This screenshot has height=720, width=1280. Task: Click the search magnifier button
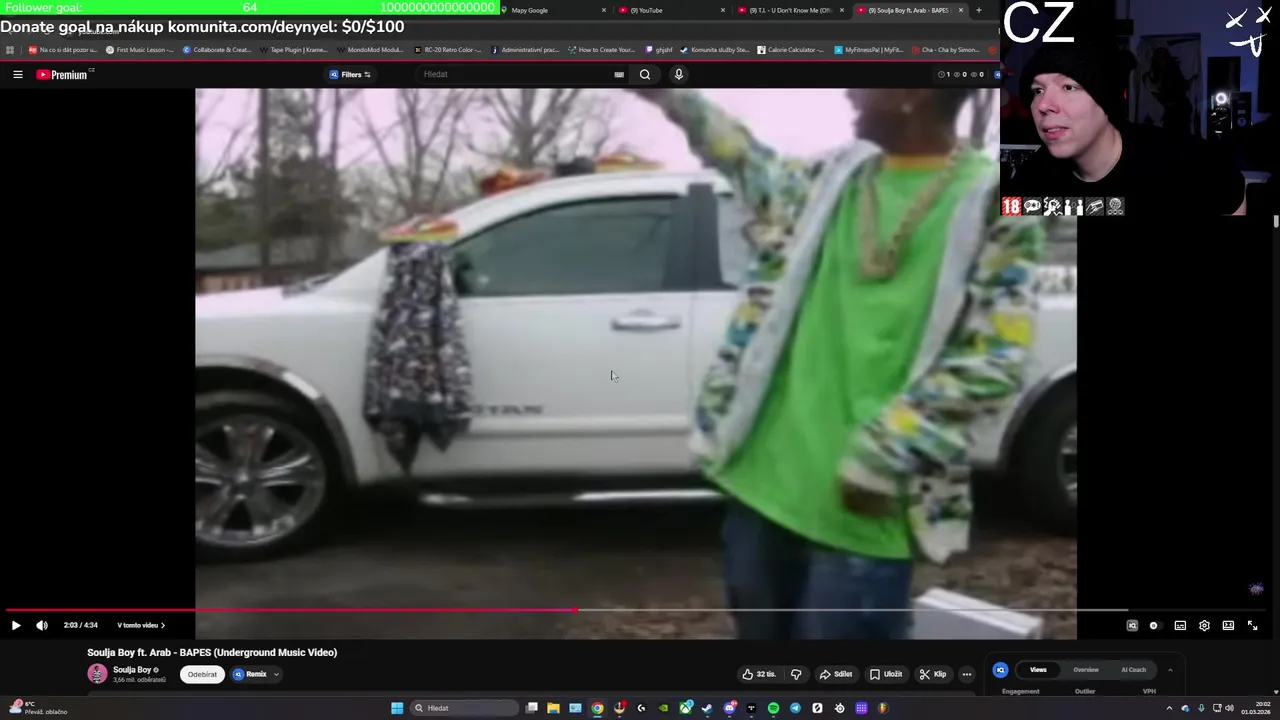pyautogui.click(x=645, y=74)
